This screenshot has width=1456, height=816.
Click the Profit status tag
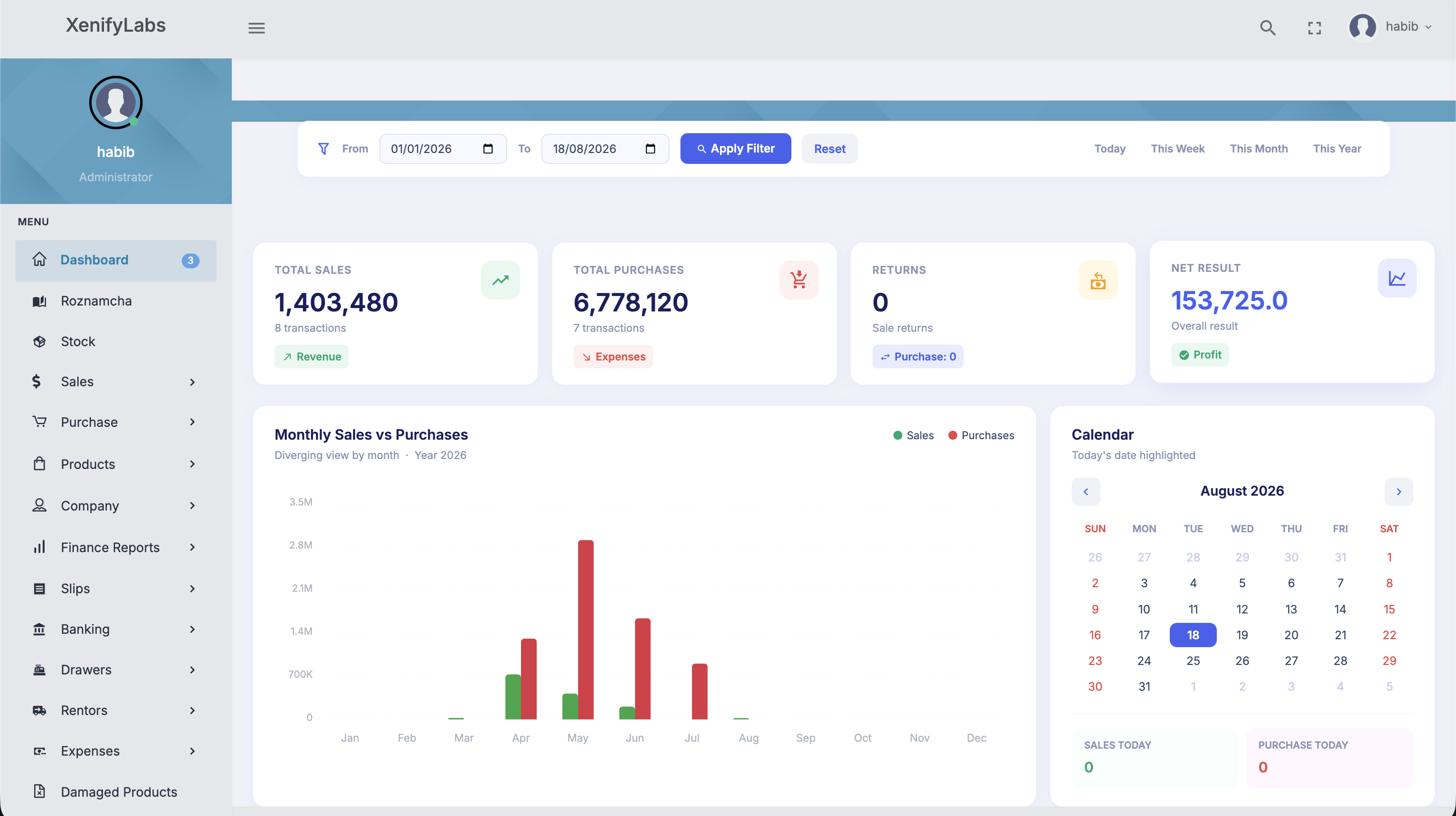(1200, 355)
